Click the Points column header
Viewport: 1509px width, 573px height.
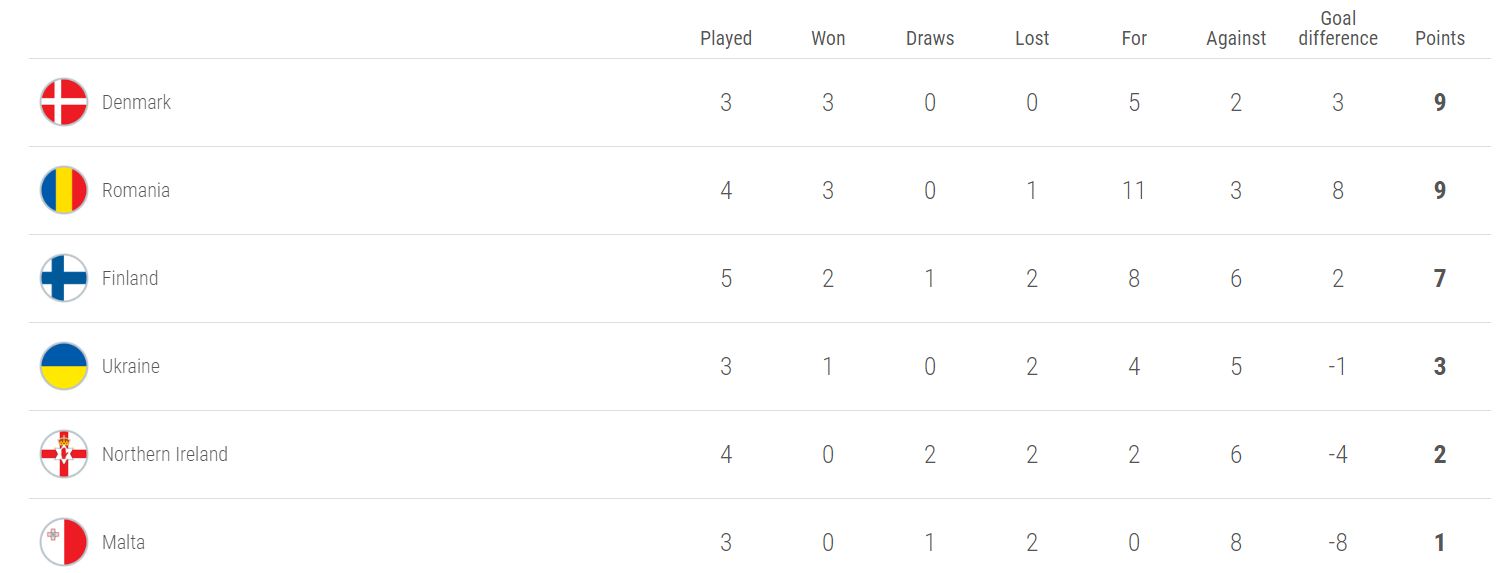pos(1440,38)
